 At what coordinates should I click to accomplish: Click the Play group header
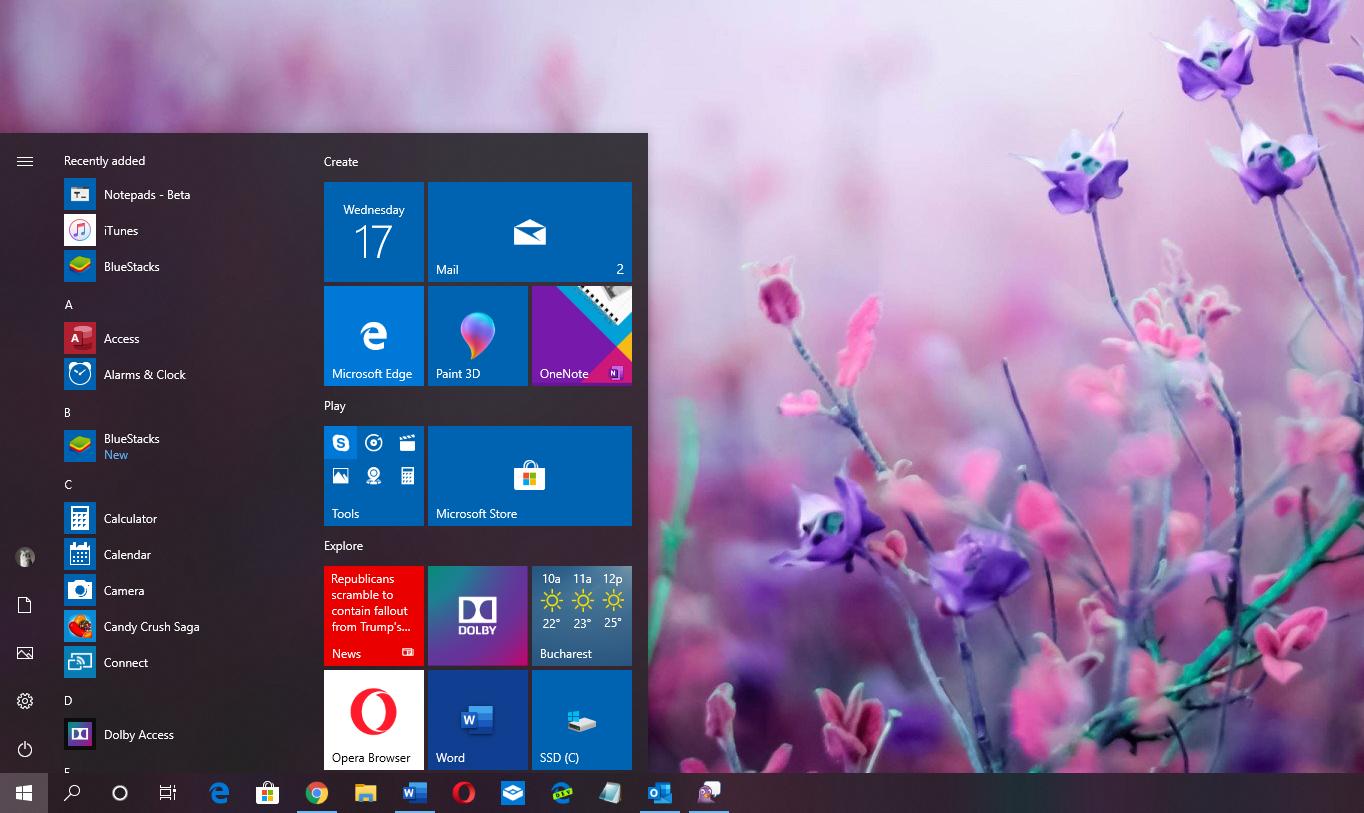point(335,406)
